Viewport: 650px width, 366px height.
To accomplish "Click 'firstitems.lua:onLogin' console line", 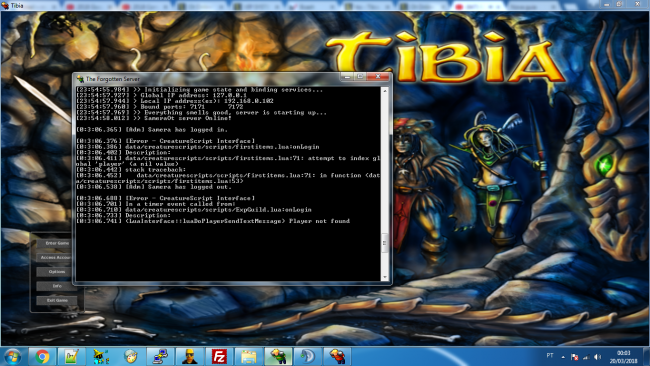I will (x=198, y=147).
